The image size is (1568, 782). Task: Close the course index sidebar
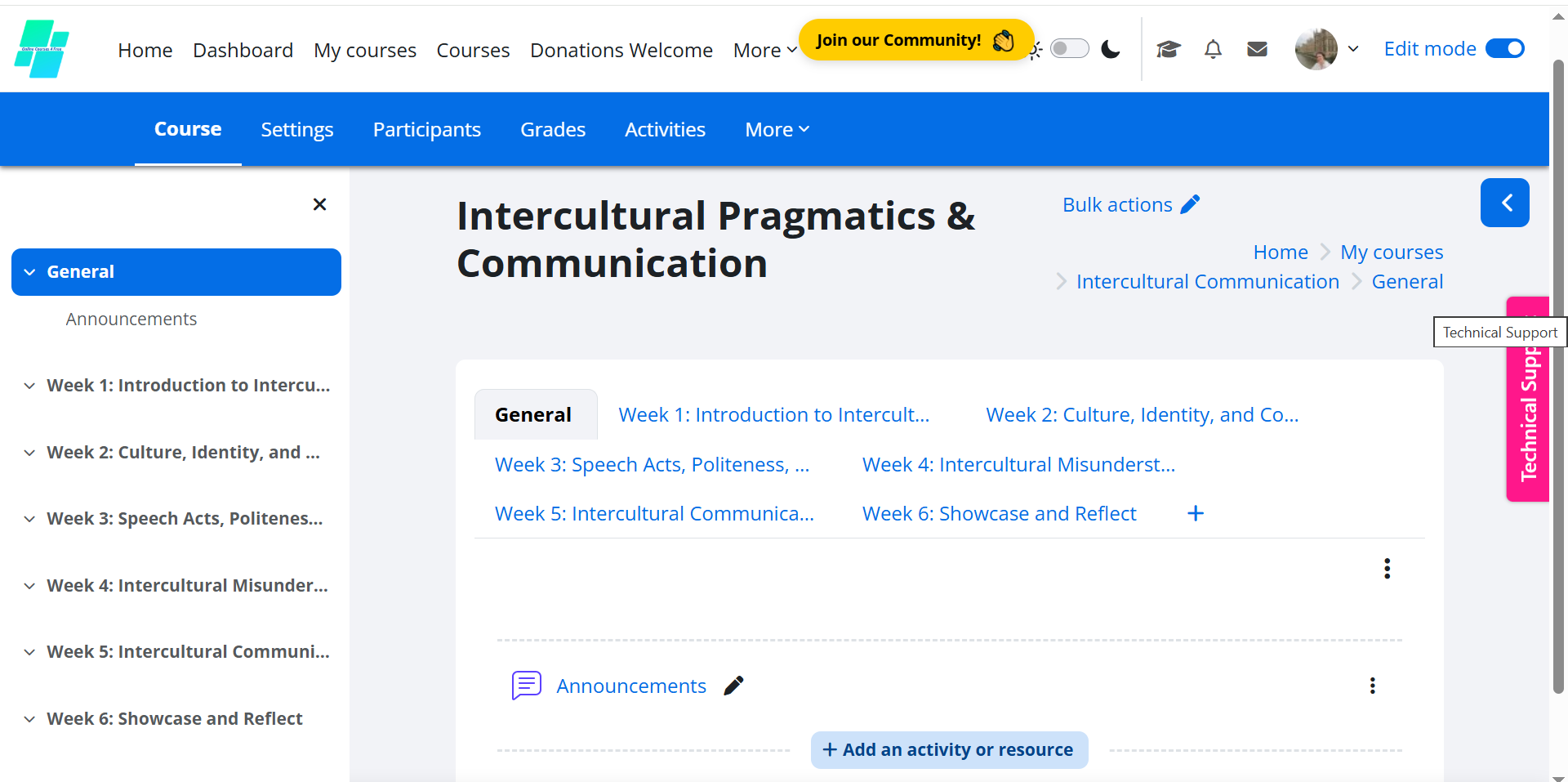(319, 204)
